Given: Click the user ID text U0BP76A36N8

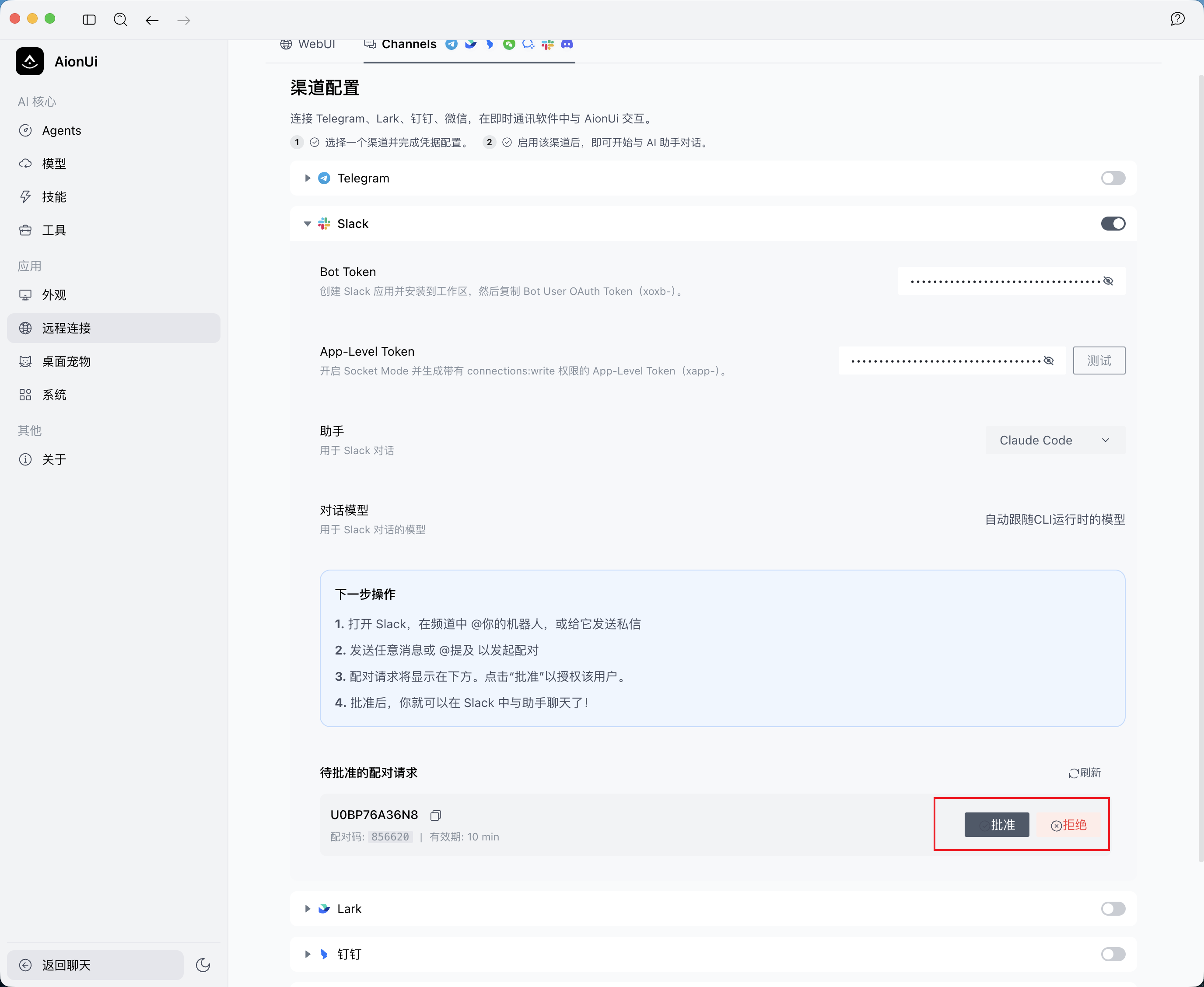Looking at the screenshot, I should (x=374, y=815).
